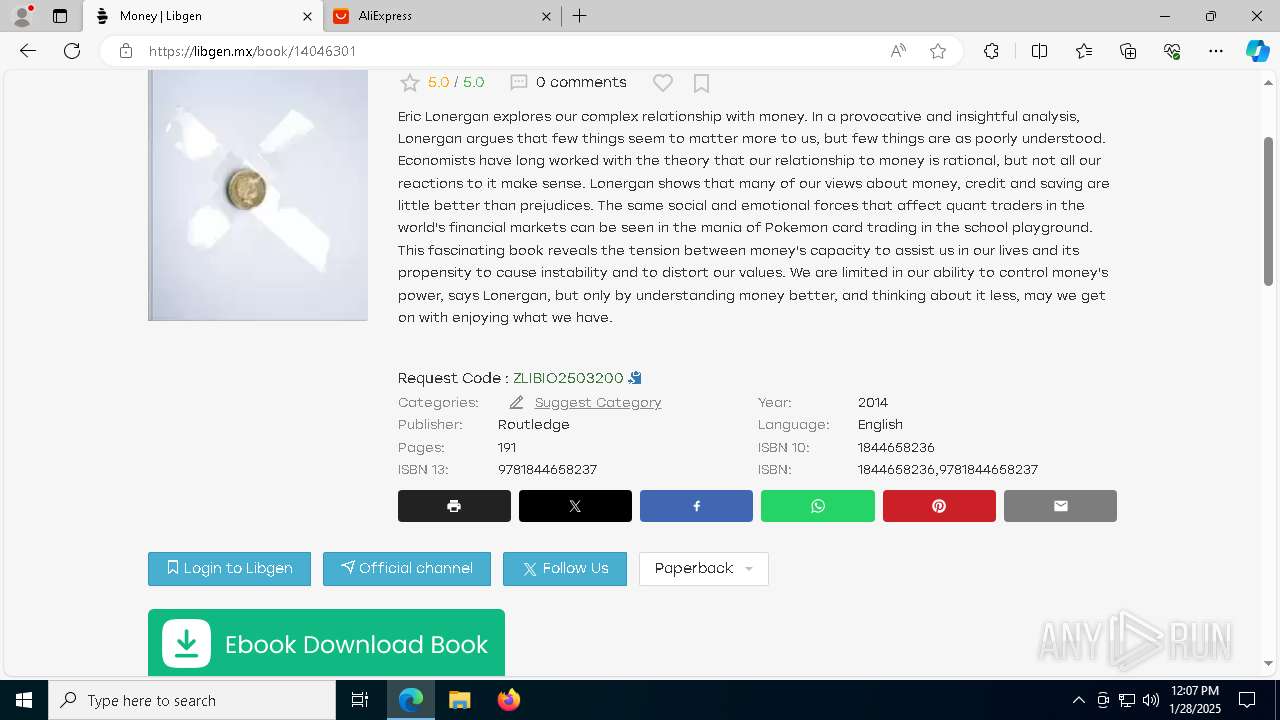Open the Collections icon
Viewport: 1280px width, 720px height.
[1128, 51]
